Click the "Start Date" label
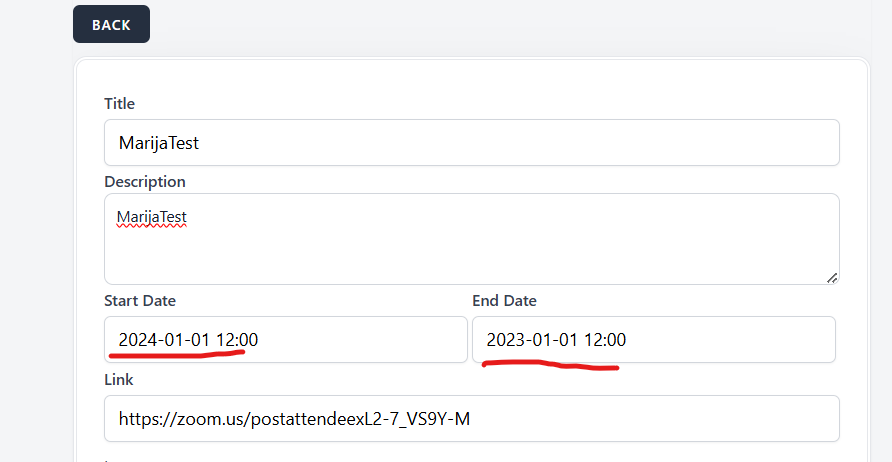 click(140, 301)
